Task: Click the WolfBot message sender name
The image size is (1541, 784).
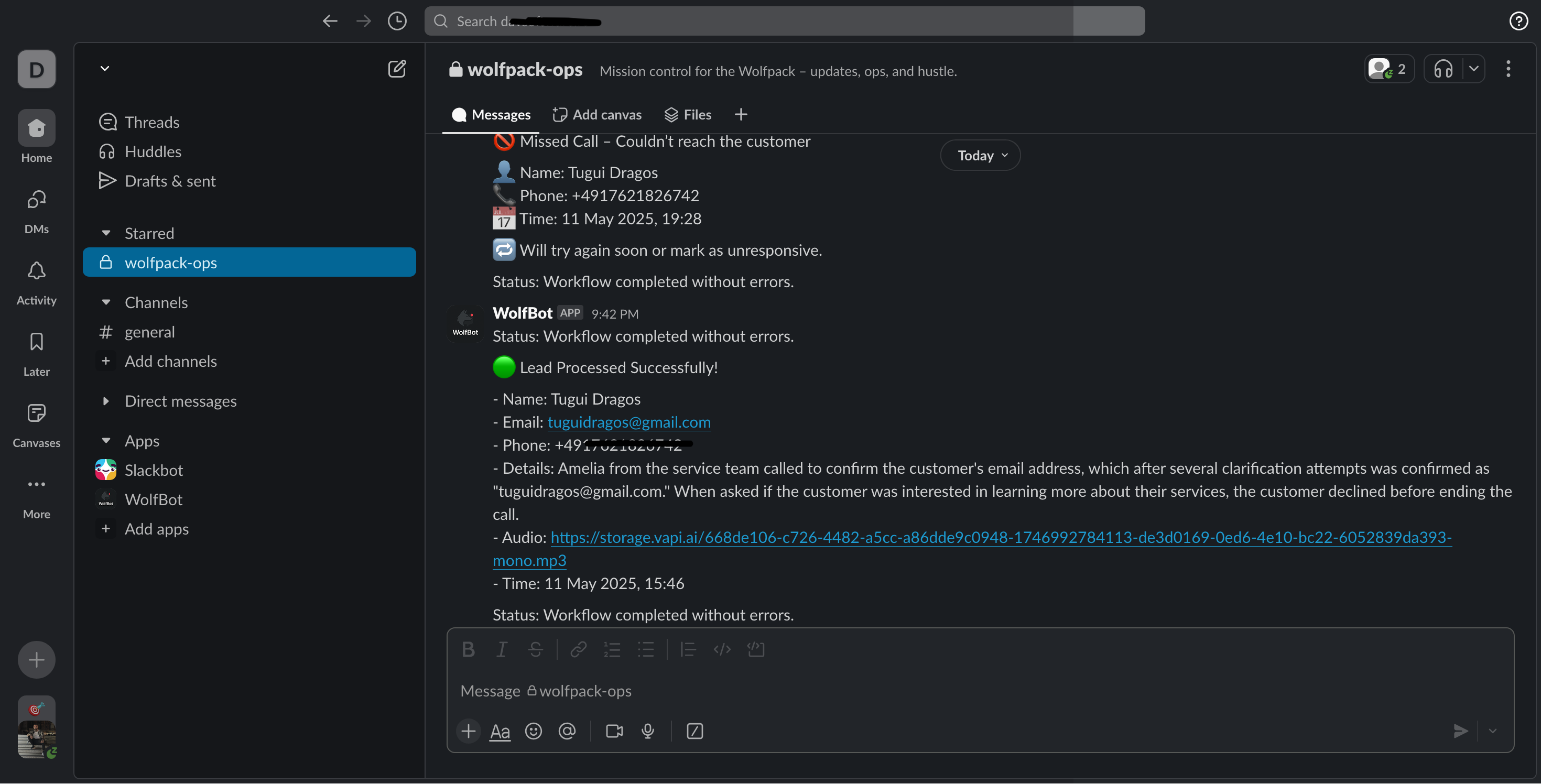Action: tap(522, 313)
